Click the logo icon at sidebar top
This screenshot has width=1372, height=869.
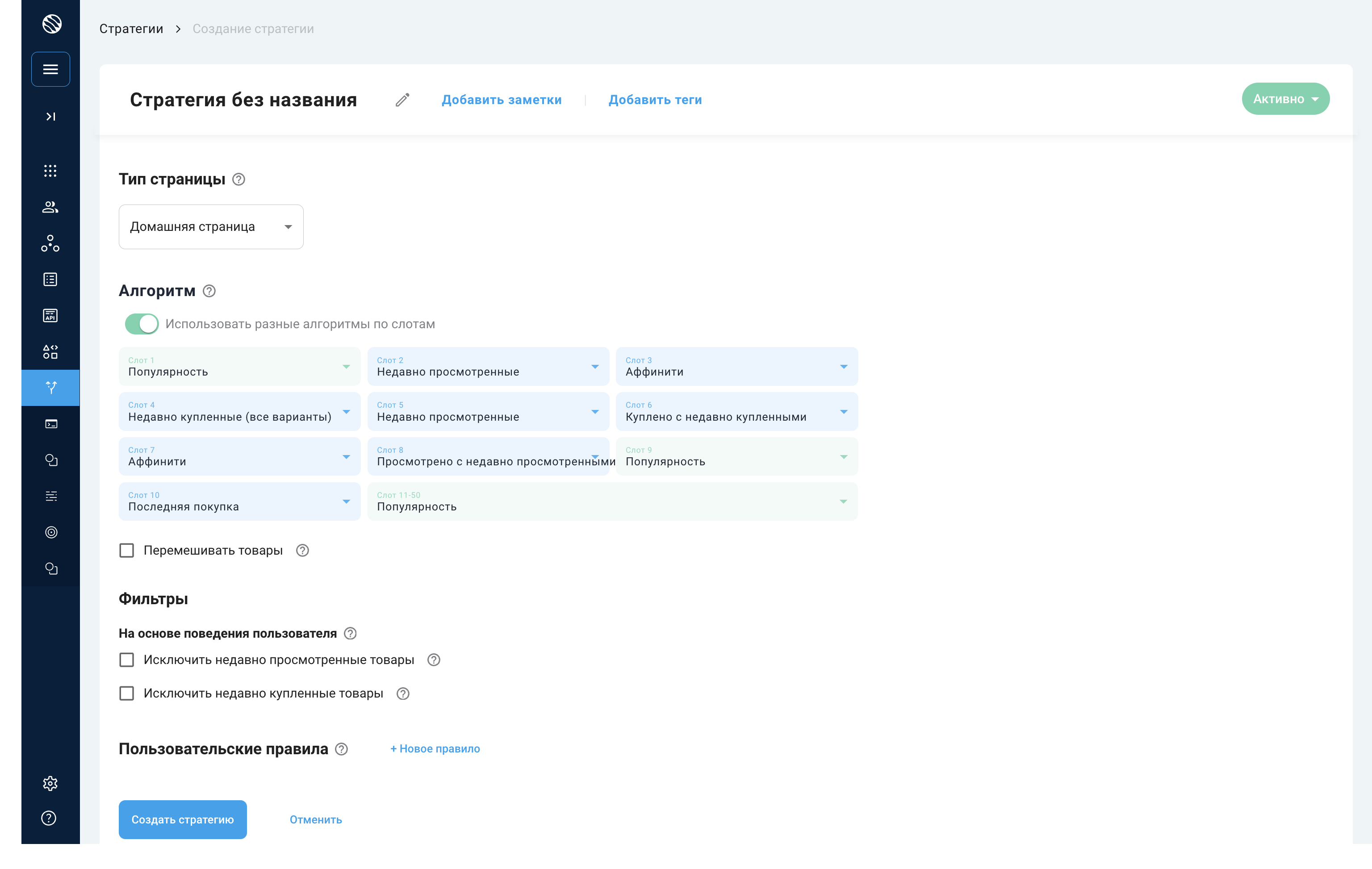tap(51, 23)
